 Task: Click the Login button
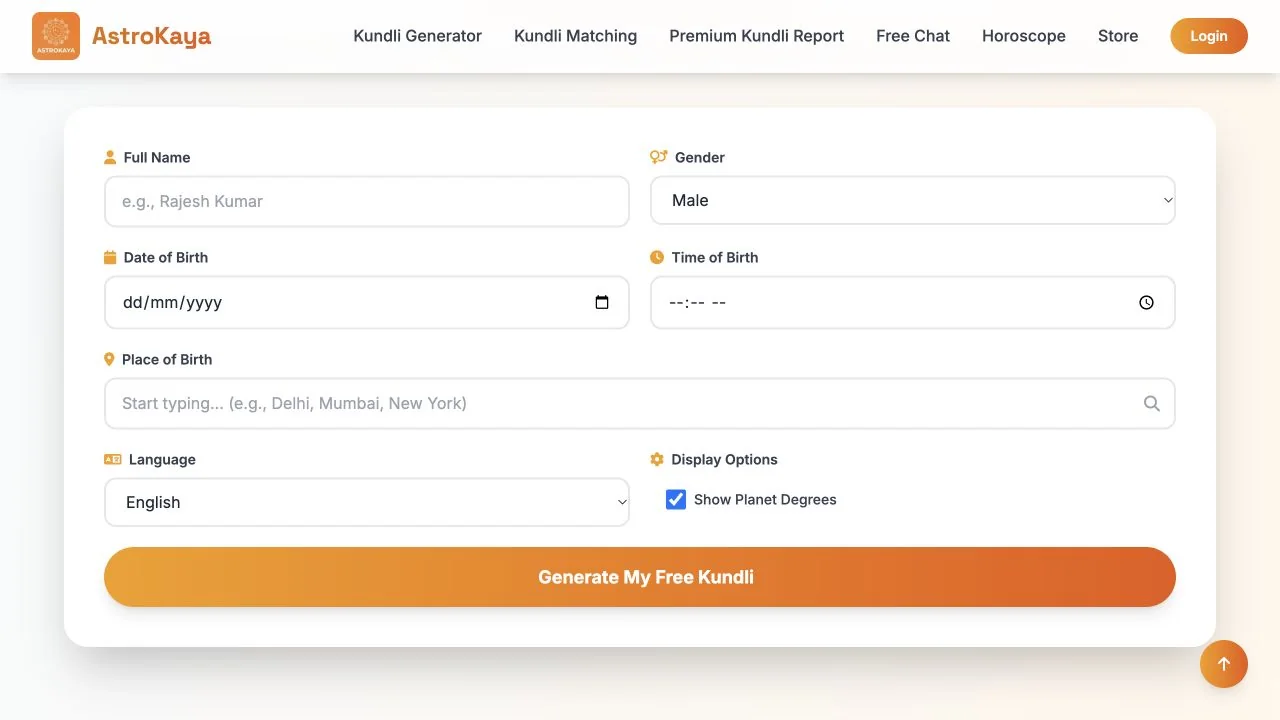point(1209,36)
